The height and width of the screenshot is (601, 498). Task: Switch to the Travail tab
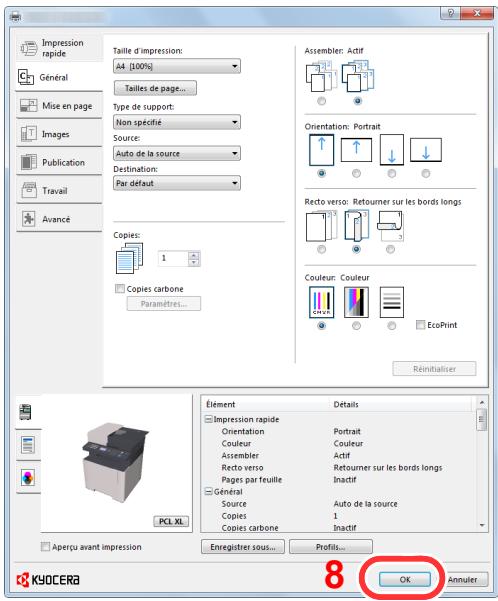coord(59,191)
